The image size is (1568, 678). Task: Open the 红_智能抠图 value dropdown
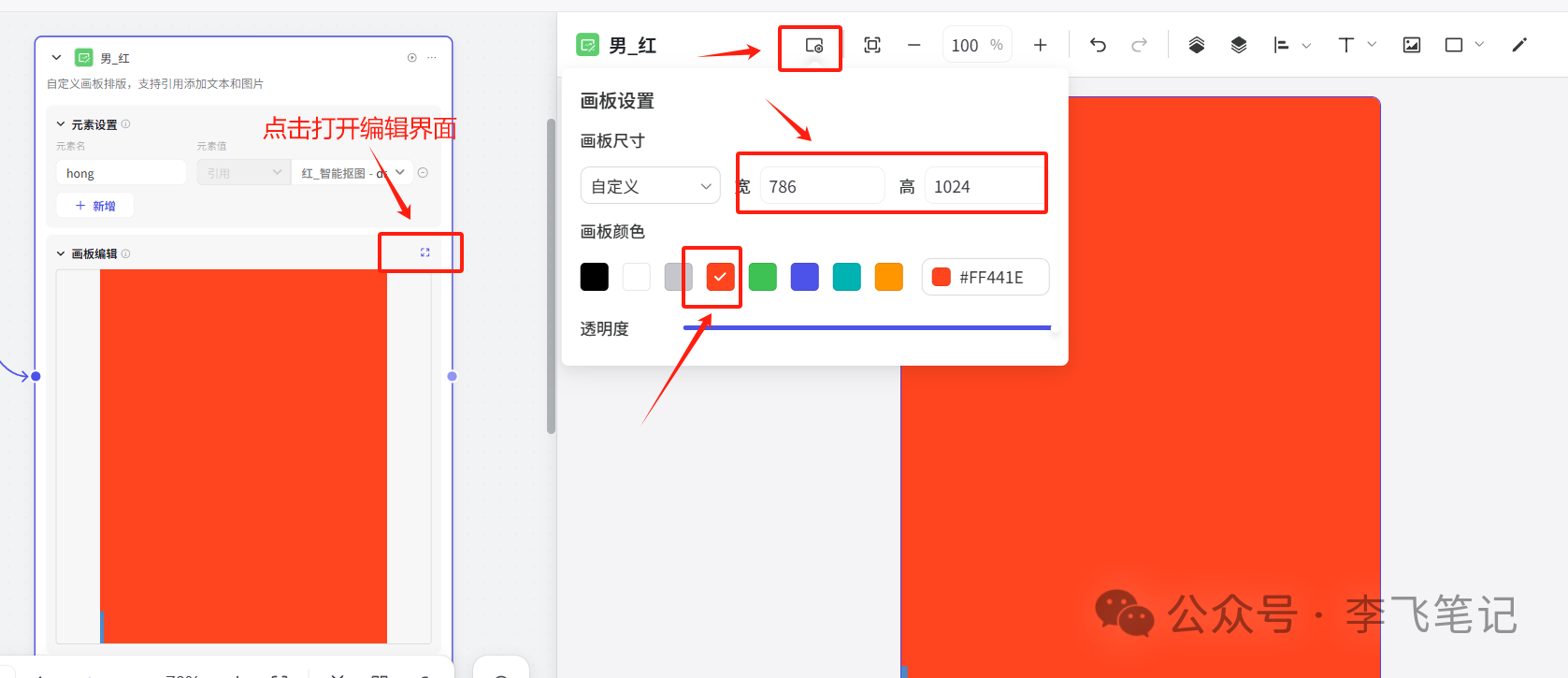(x=352, y=173)
